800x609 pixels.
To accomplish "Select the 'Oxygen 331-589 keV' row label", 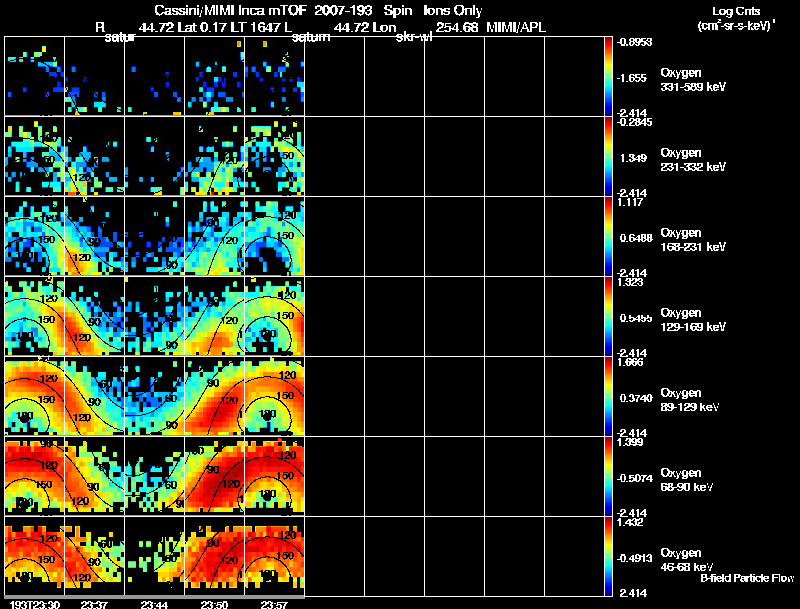I will point(693,80).
